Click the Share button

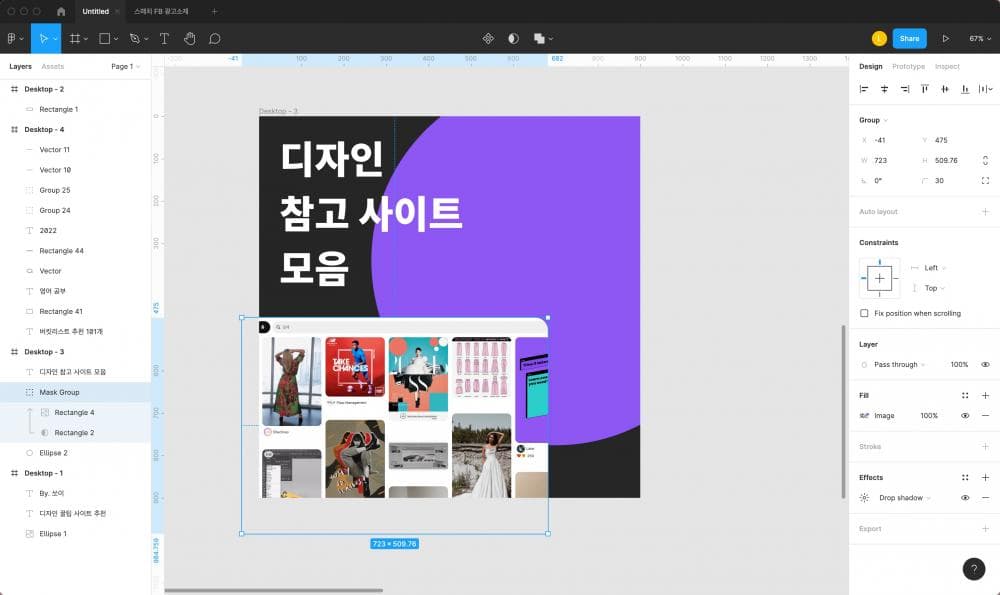pos(909,38)
